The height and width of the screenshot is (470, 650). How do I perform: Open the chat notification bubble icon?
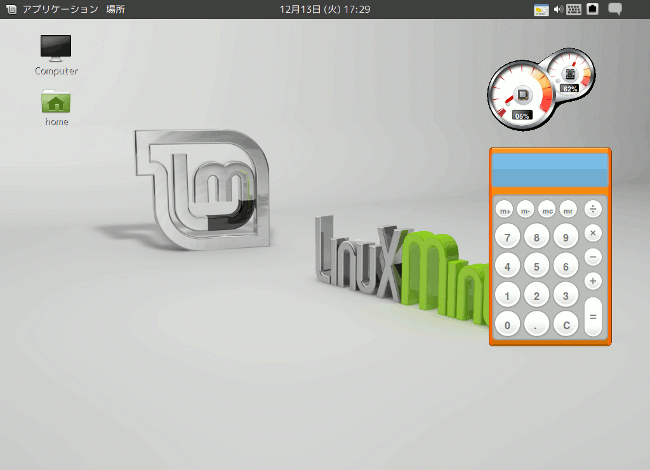(616, 9)
